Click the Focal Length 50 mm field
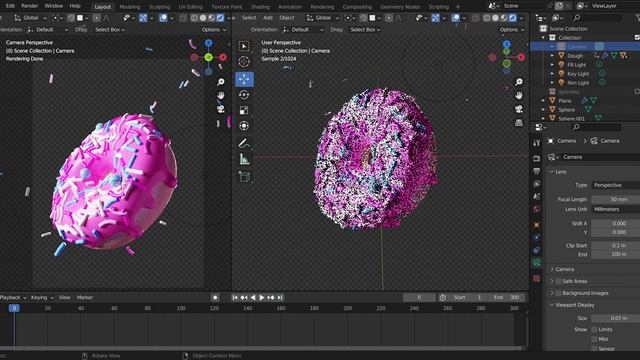This screenshot has width=640, height=360. 616,199
